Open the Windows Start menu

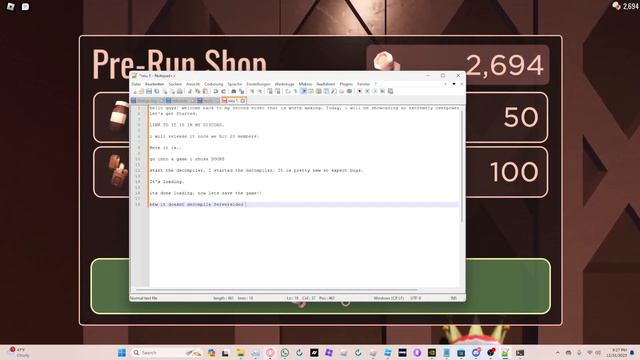click(x=122, y=353)
